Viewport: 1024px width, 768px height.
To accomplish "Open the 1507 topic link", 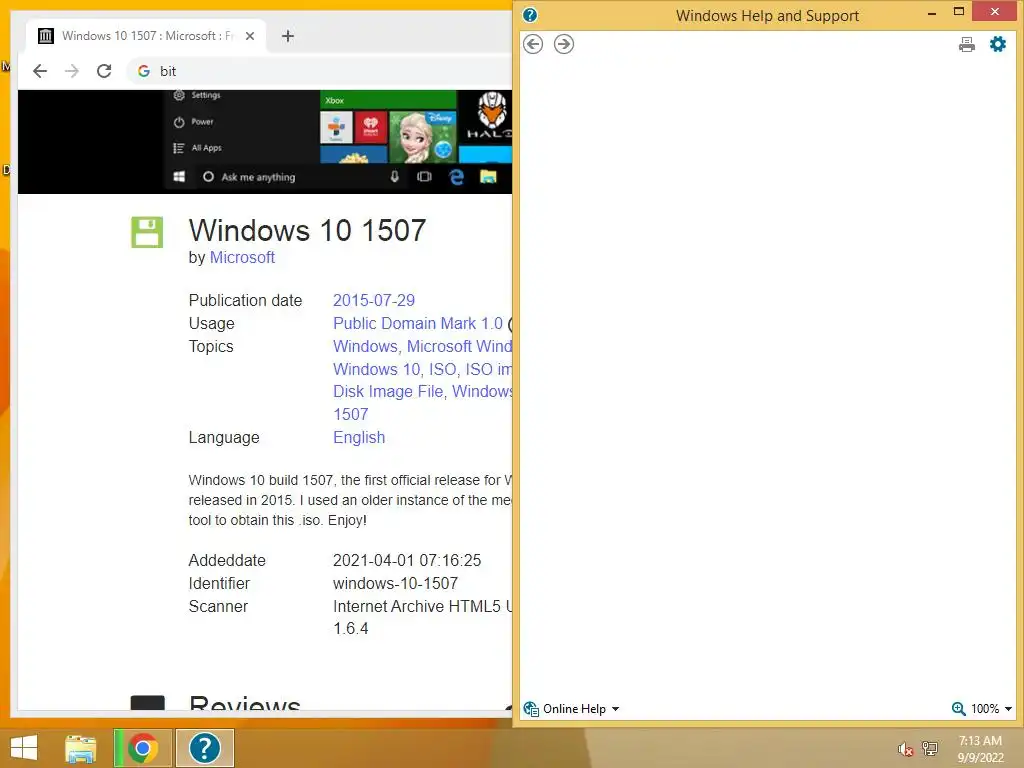I will [351, 414].
